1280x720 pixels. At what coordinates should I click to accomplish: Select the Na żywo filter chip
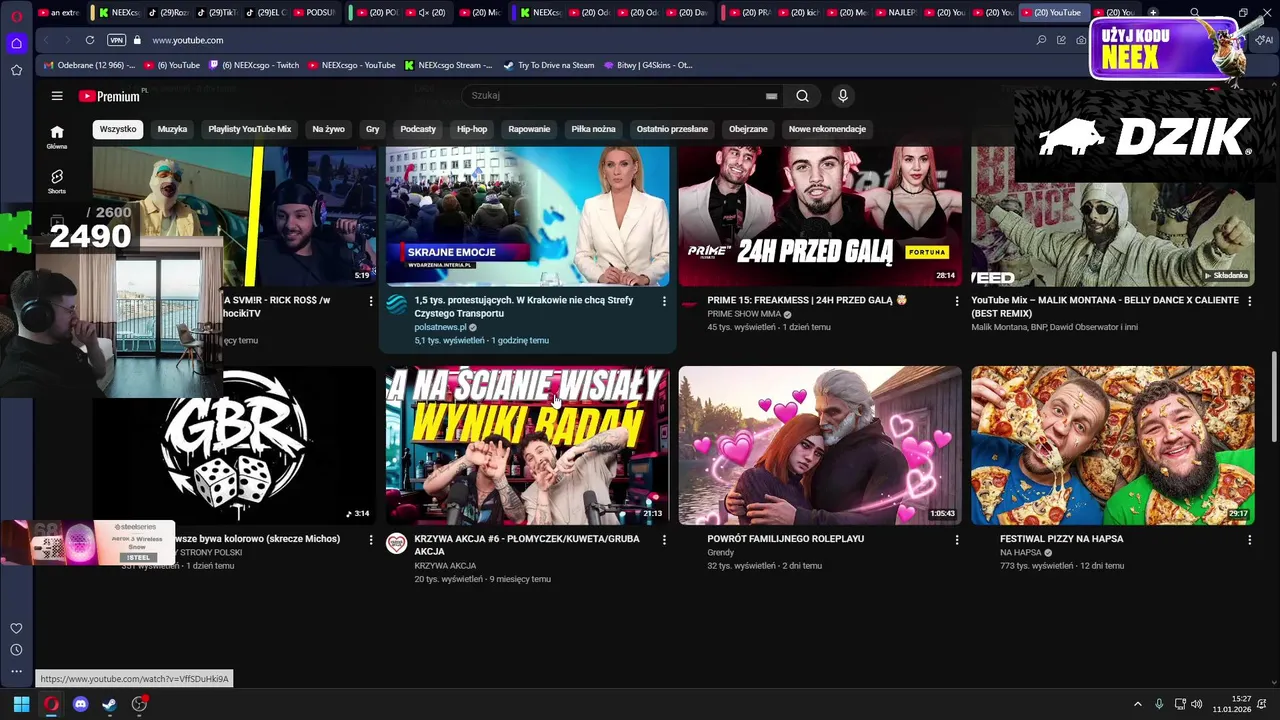click(x=328, y=129)
